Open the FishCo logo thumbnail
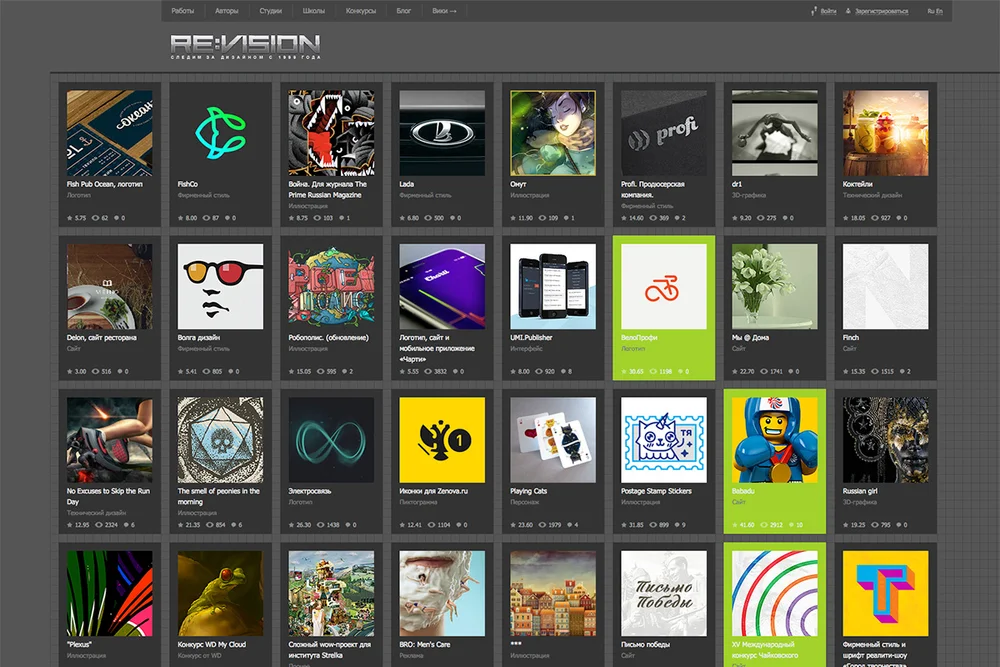This screenshot has width=1000, height=667. (221, 133)
